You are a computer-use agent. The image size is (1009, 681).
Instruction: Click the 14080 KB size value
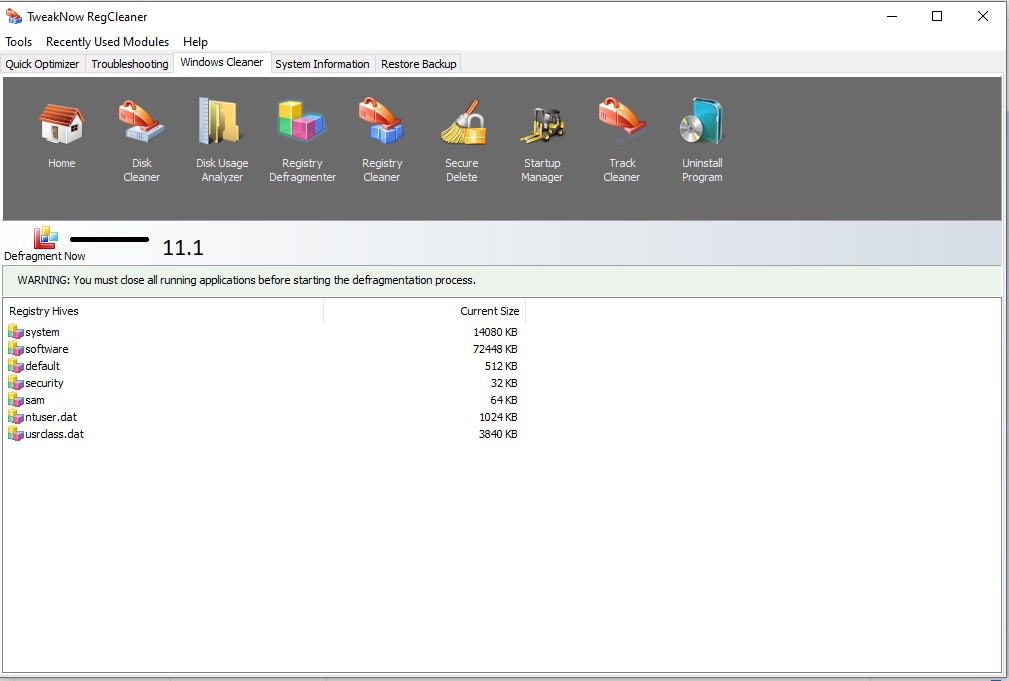point(495,332)
